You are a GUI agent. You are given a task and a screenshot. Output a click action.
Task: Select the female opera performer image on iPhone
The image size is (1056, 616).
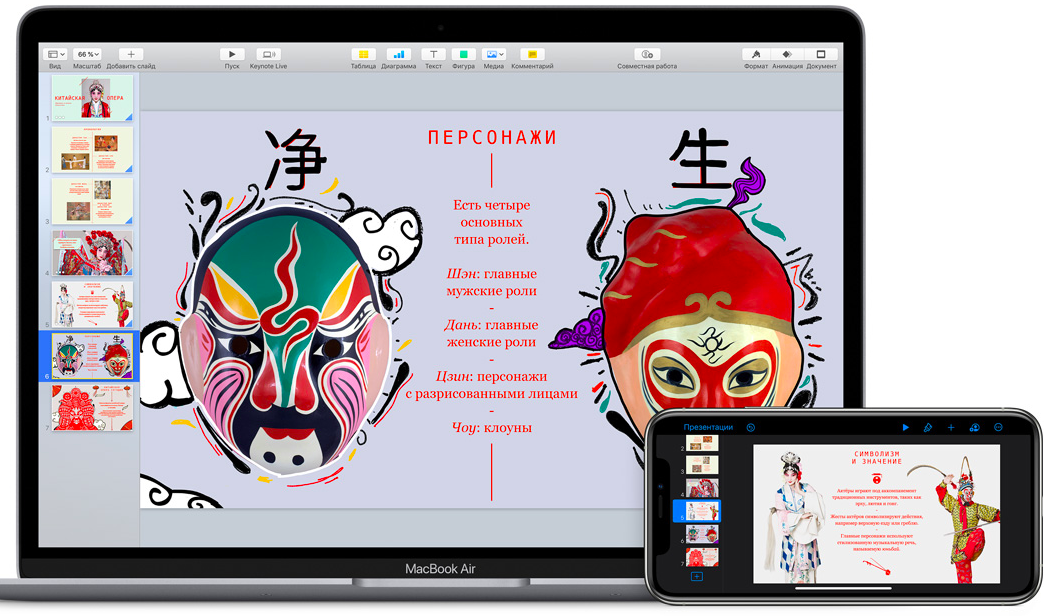[797, 517]
